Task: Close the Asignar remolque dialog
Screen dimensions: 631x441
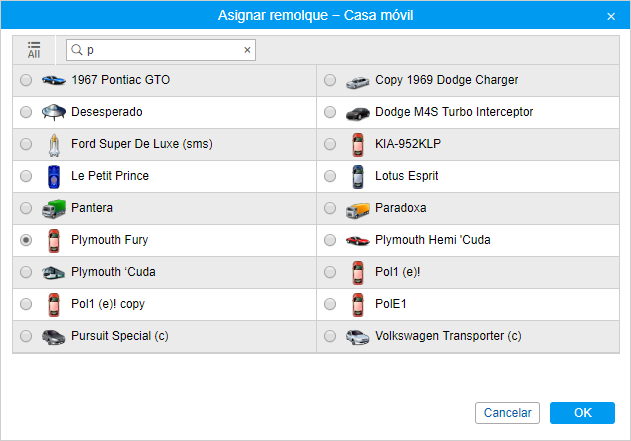Action: 611,15
